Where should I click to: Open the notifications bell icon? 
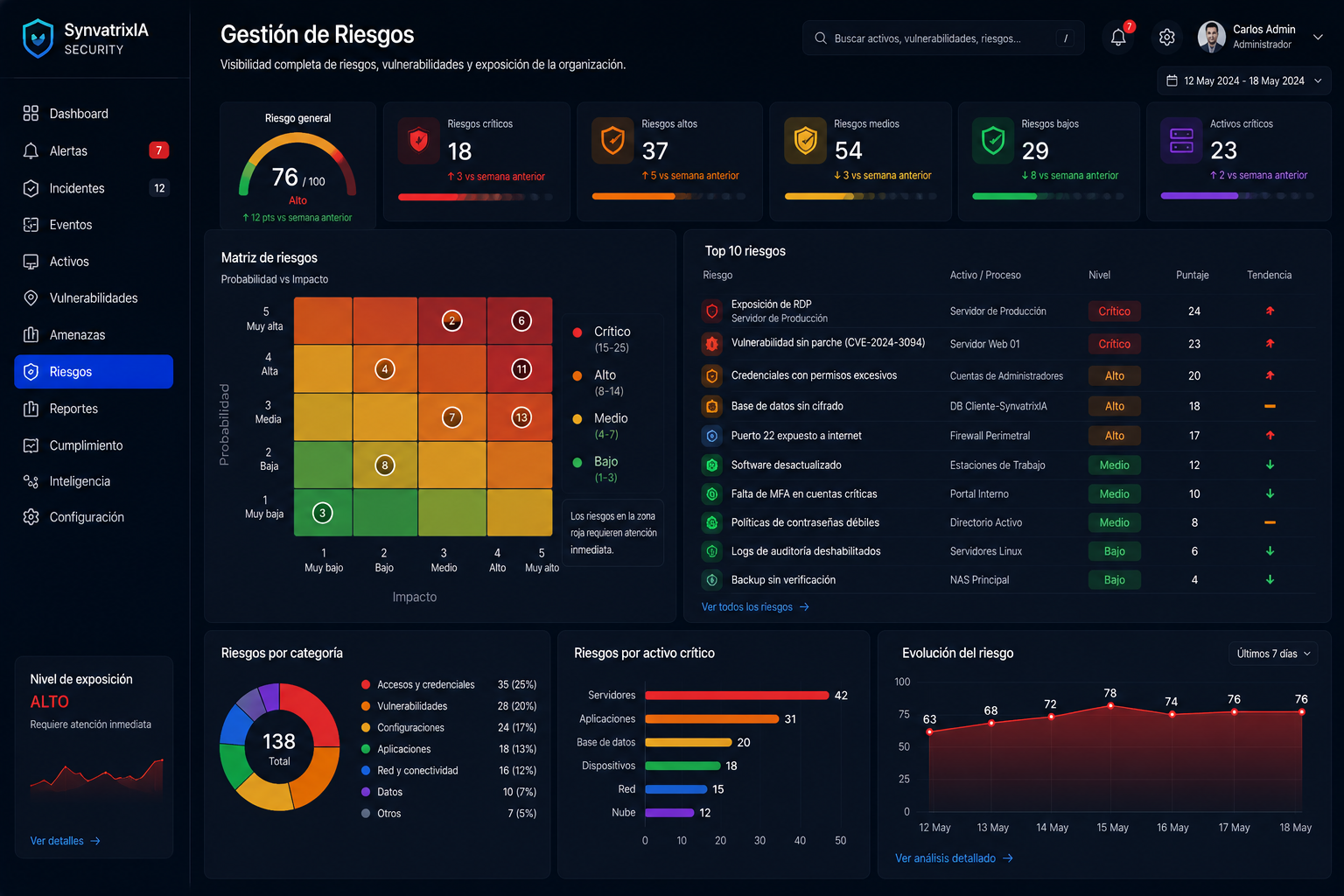coord(1117,38)
